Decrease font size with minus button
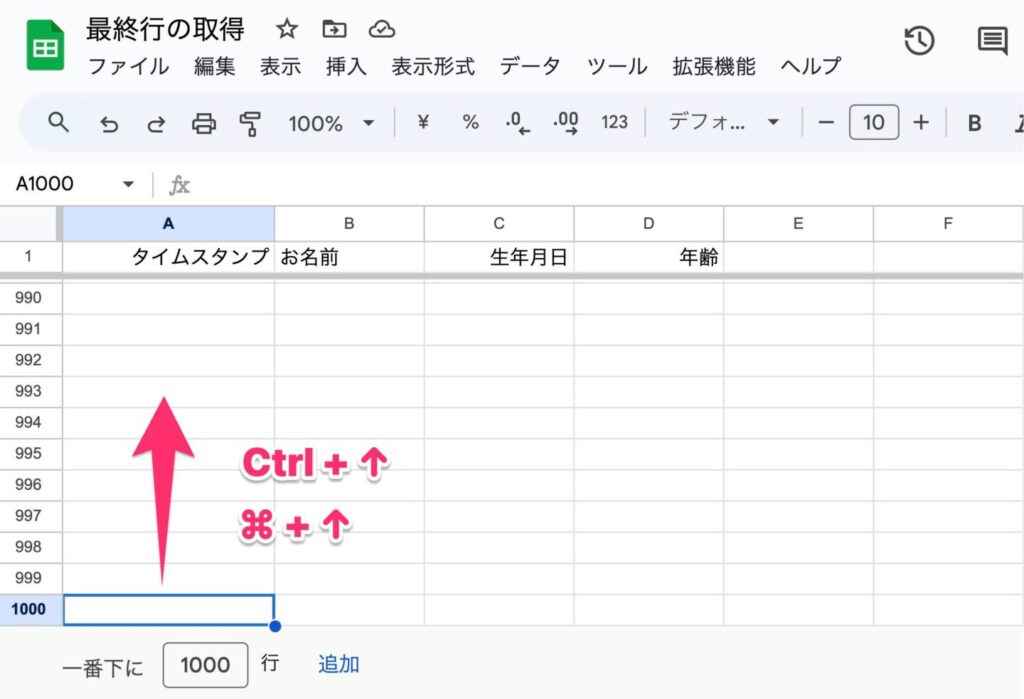The height and width of the screenshot is (699, 1024). (825, 122)
